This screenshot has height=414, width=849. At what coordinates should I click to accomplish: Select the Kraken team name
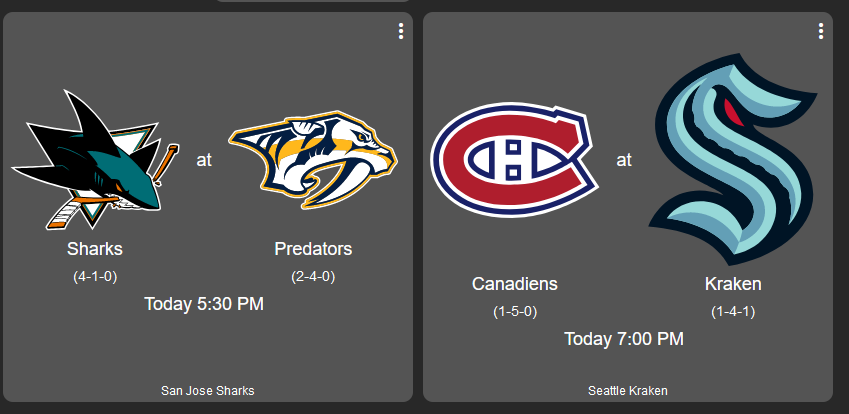click(733, 284)
